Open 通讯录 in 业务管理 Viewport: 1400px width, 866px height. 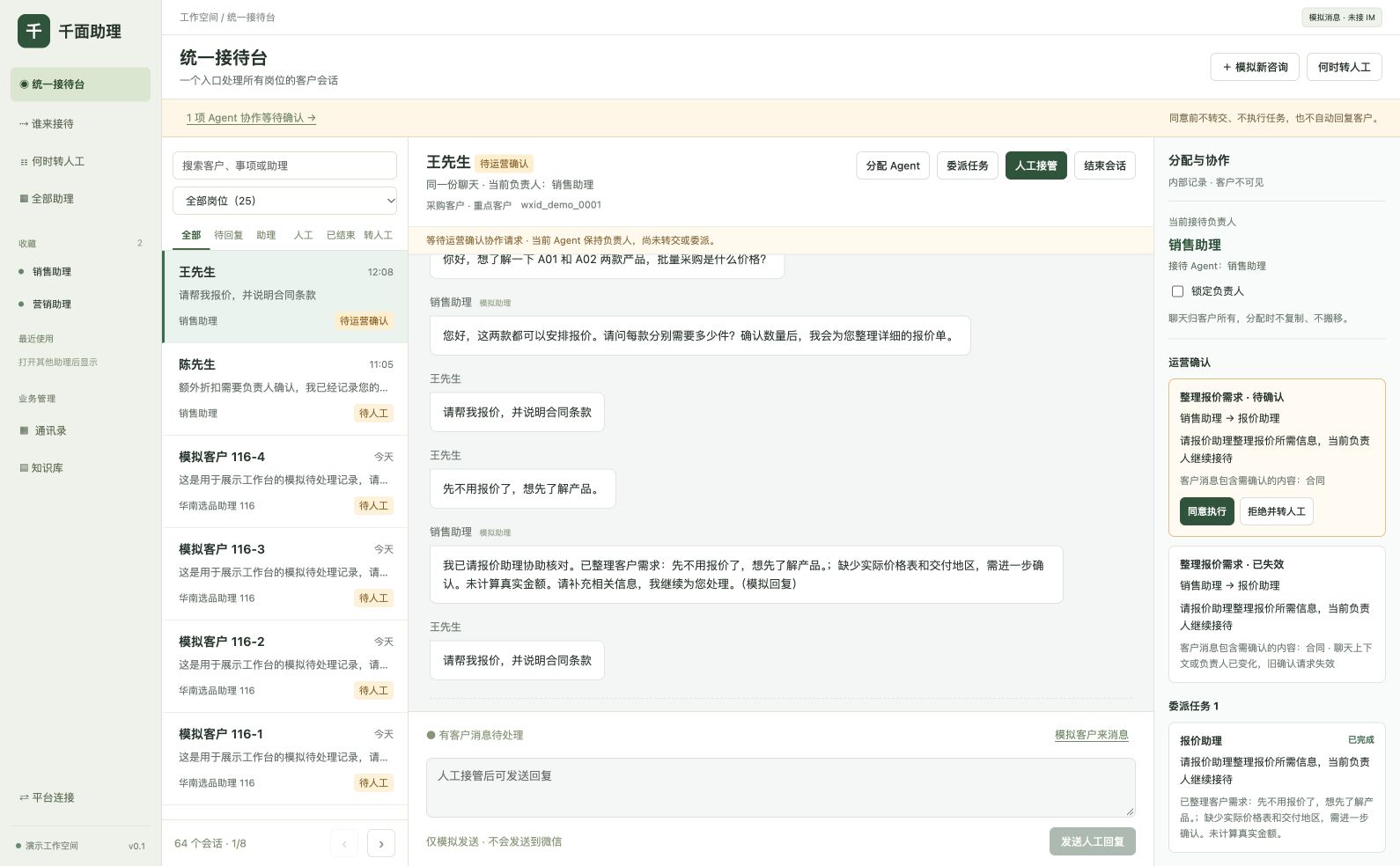click(81, 430)
